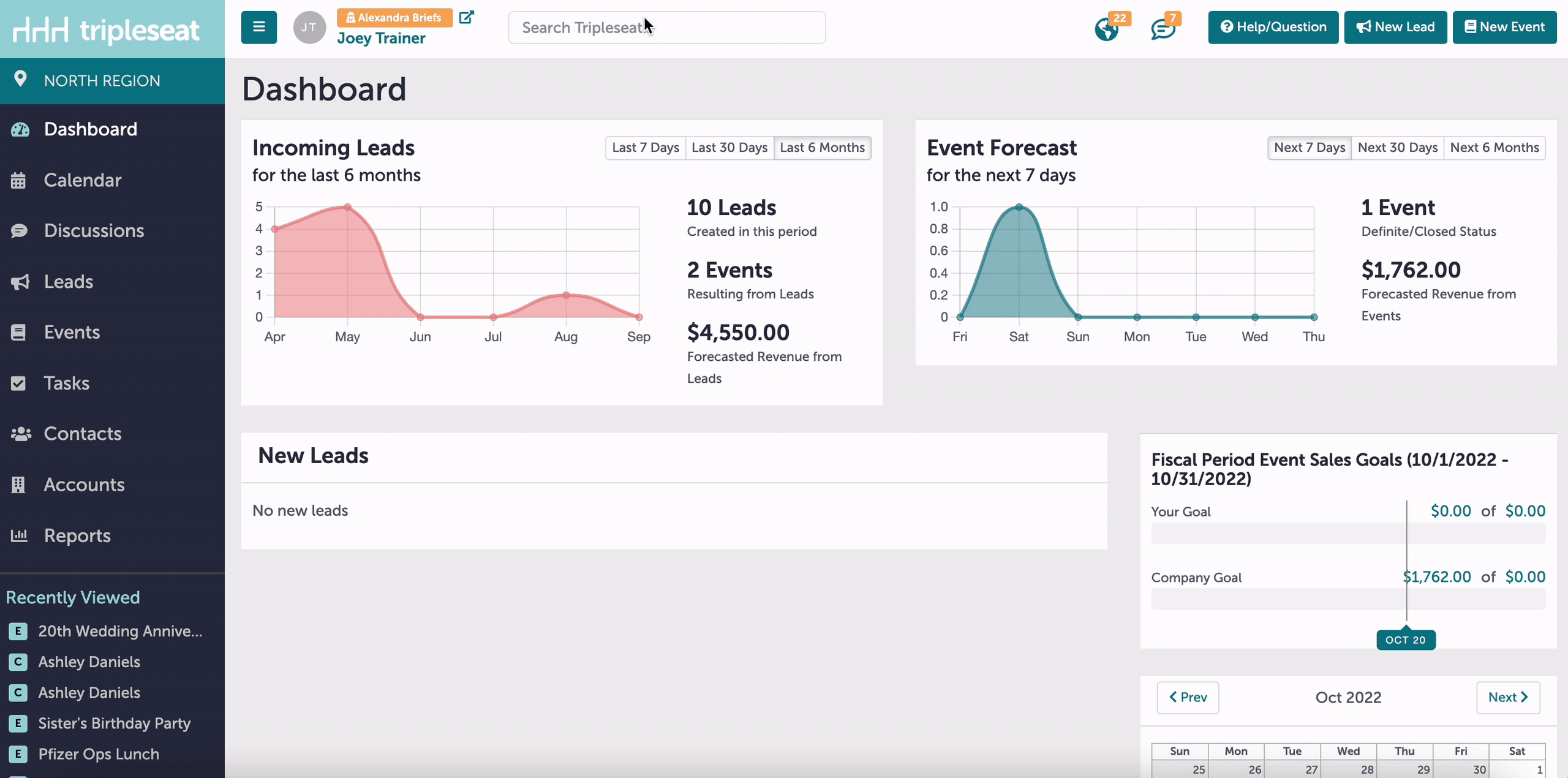Select Tasks in the sidebar menu

point(67,383)
